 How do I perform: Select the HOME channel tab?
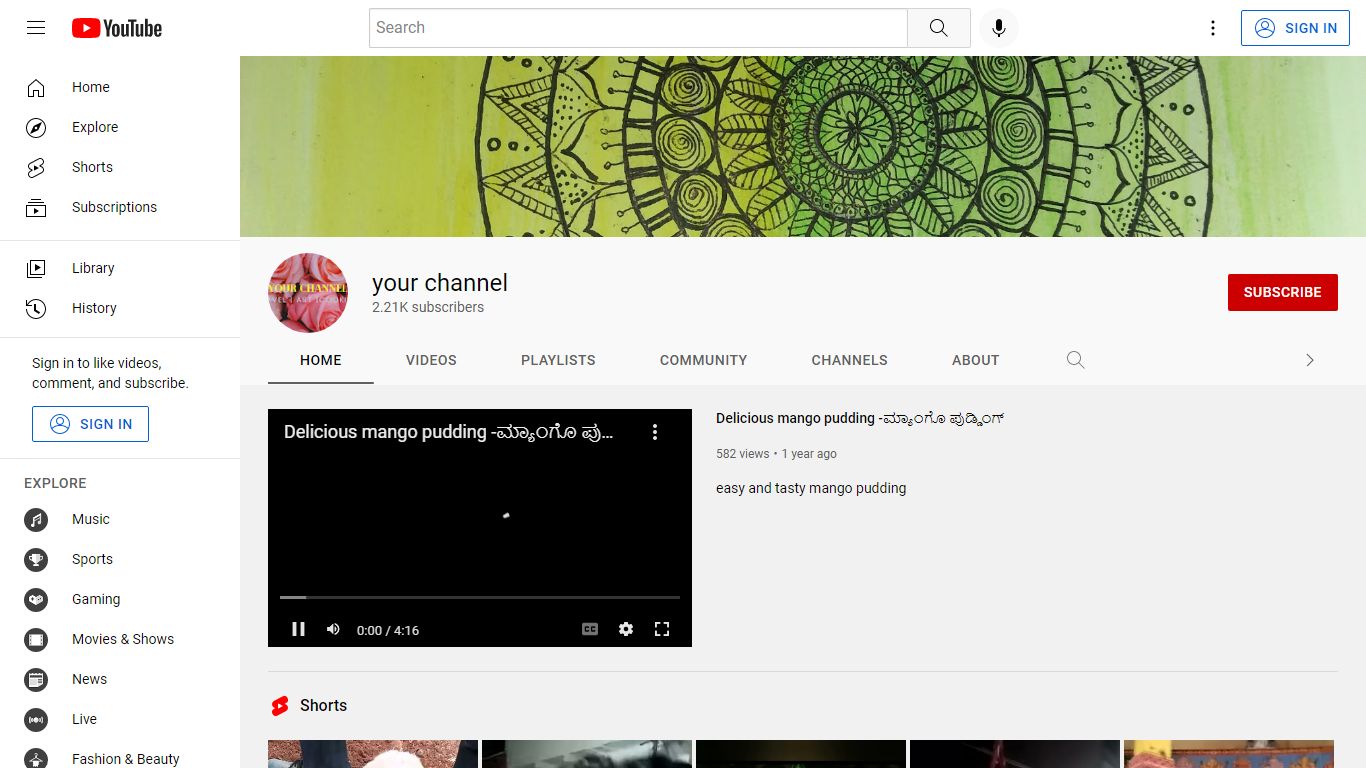coord(321,360)
